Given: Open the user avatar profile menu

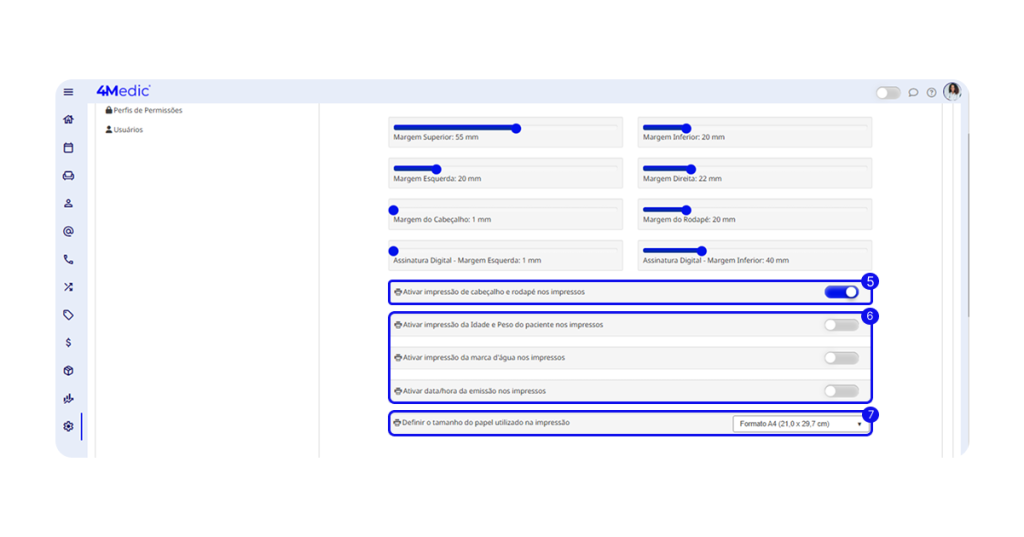Looking at the screenshot, I should [952, 91].
